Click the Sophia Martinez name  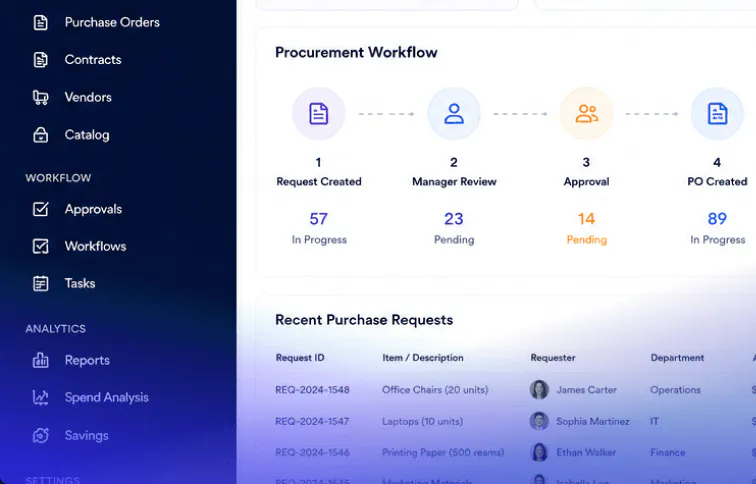[x=593, y=421]
